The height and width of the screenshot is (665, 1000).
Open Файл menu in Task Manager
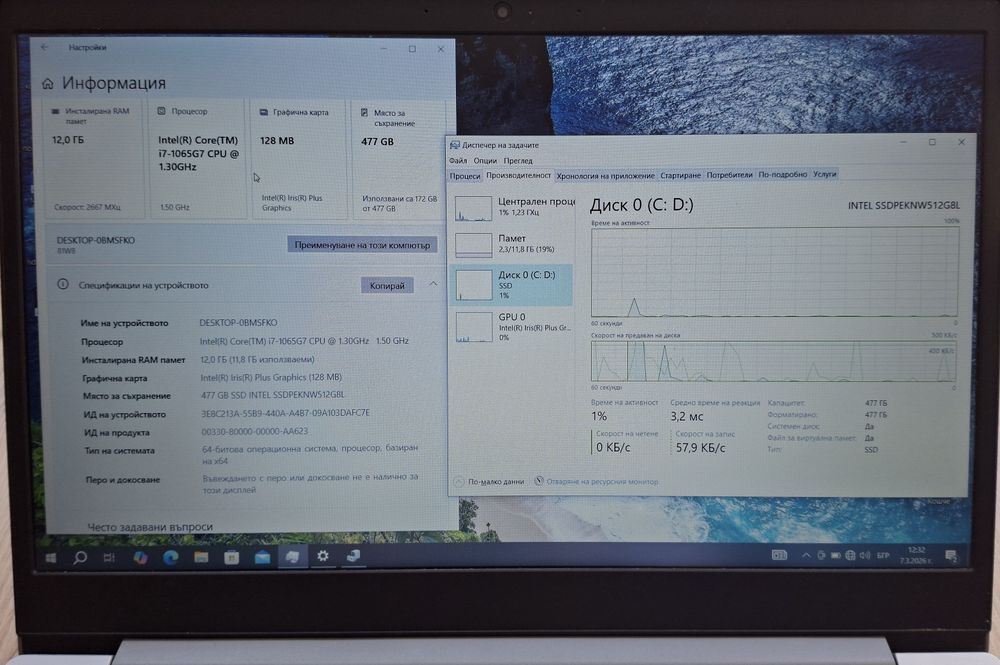pyautogui.click(x=458, y=161)
